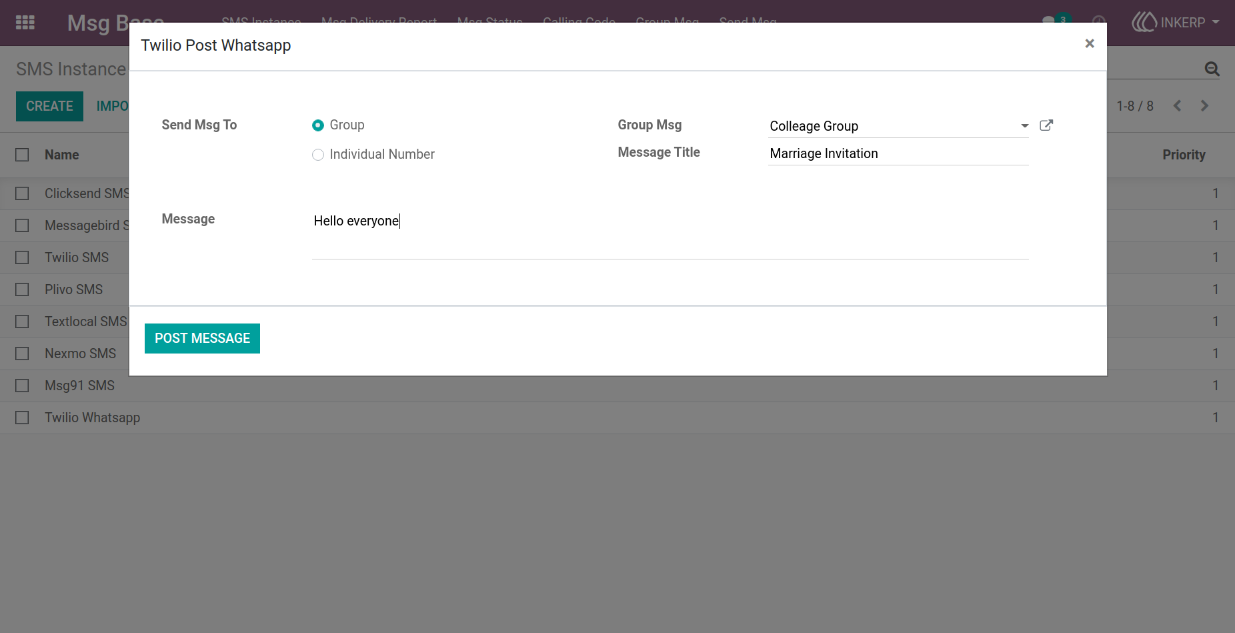Check the Msg91 SMS row checkbox
The image size is (1235, 633).
tap(22, 385)
